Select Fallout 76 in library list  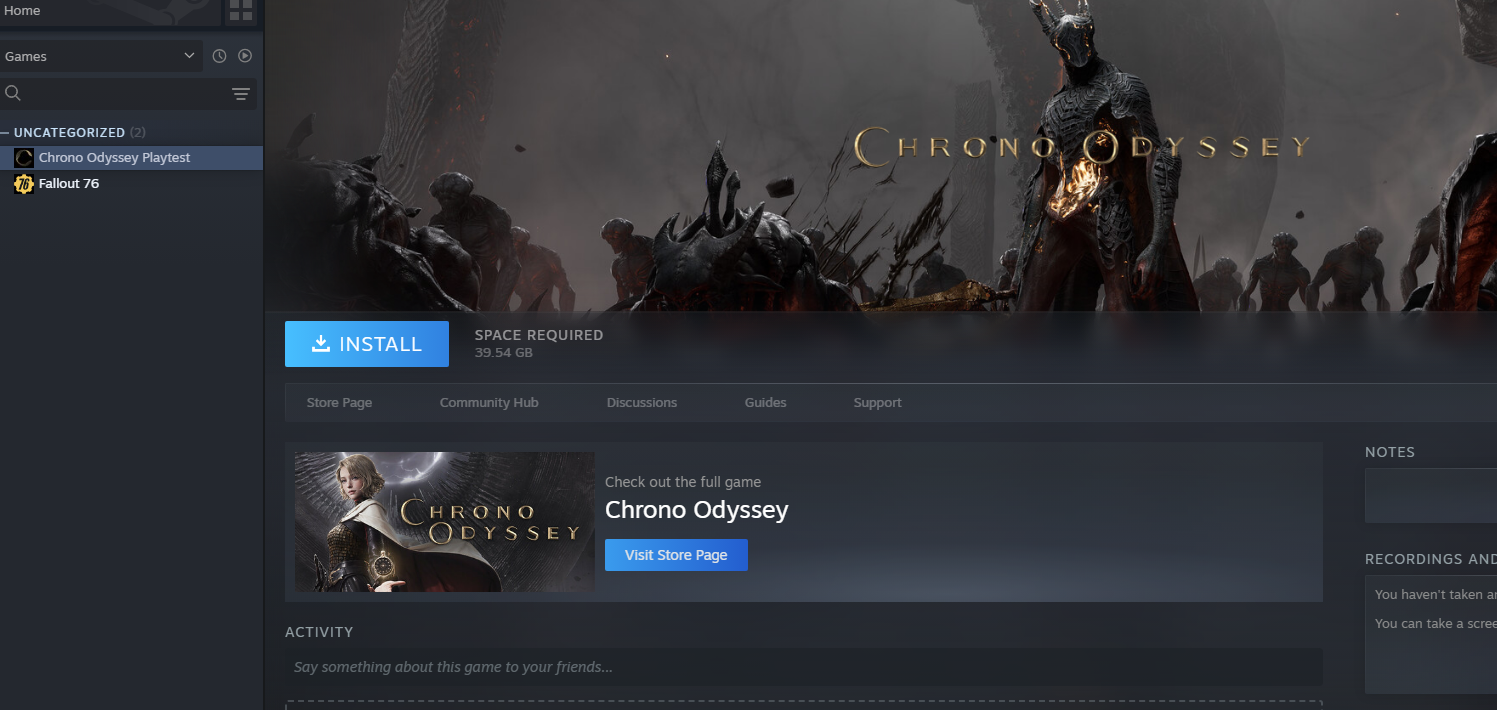coord(131,184)
